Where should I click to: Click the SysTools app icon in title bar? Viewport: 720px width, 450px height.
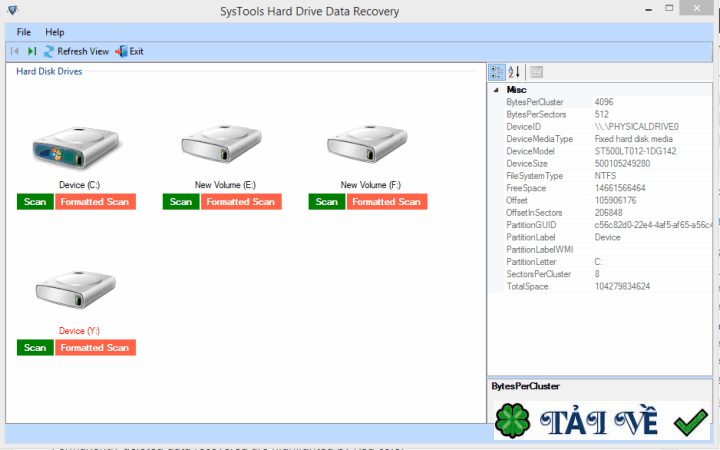(x=13, y=10)
